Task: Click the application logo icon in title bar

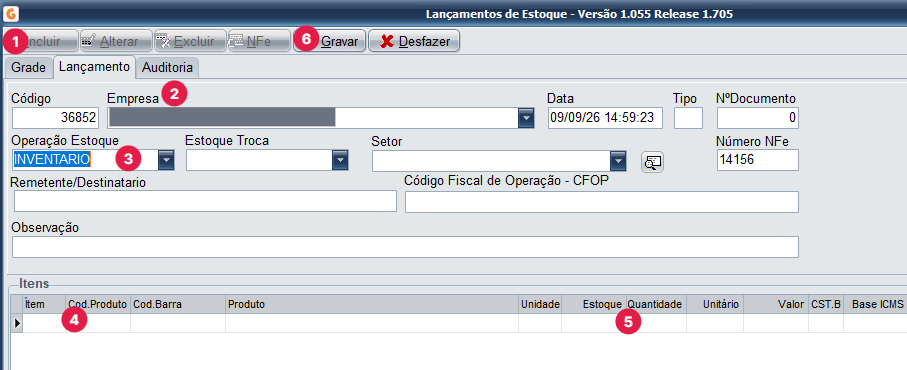Action: click(x=10, y=13)
